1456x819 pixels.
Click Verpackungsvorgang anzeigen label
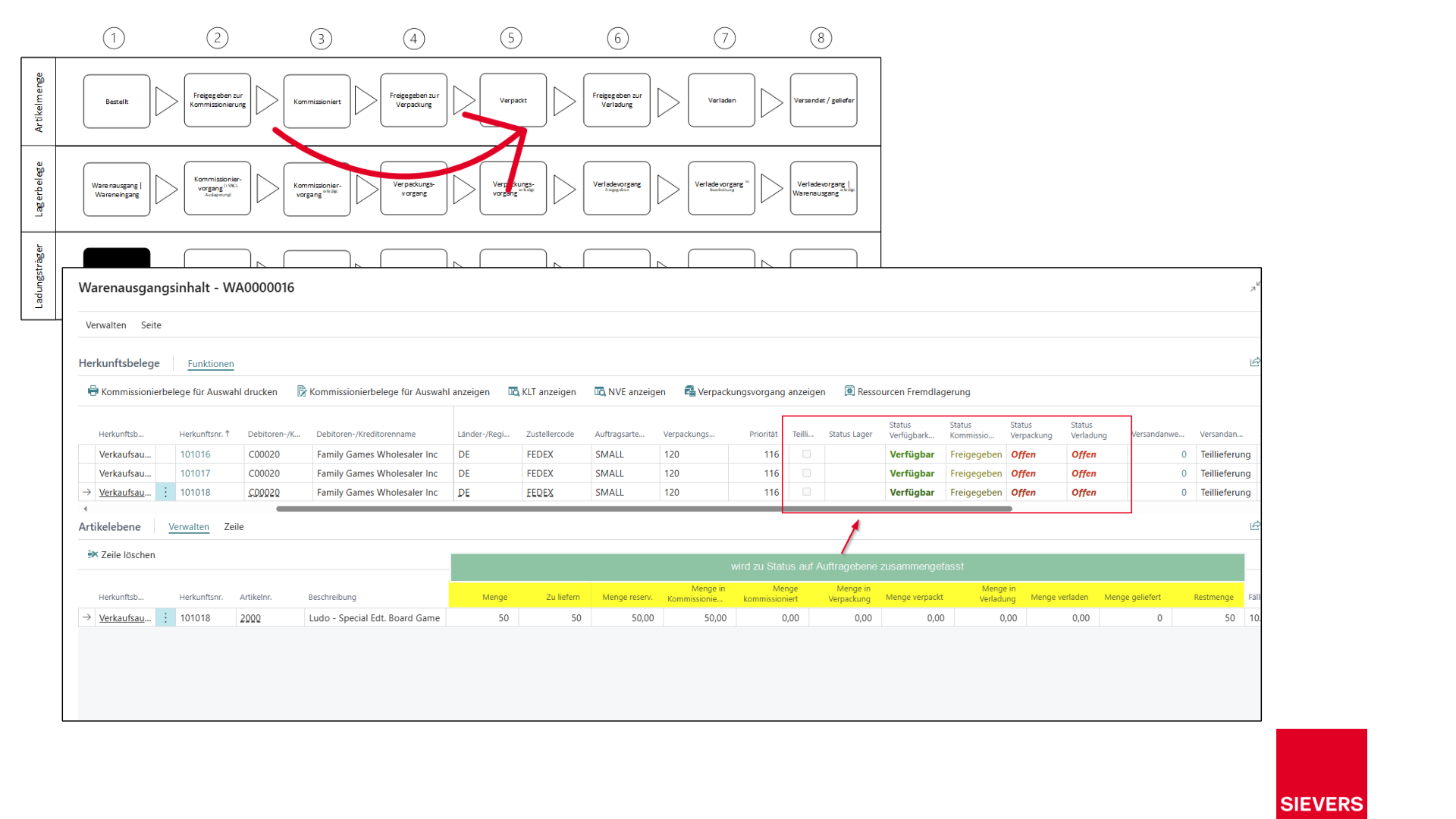click(x=761, y=391)
